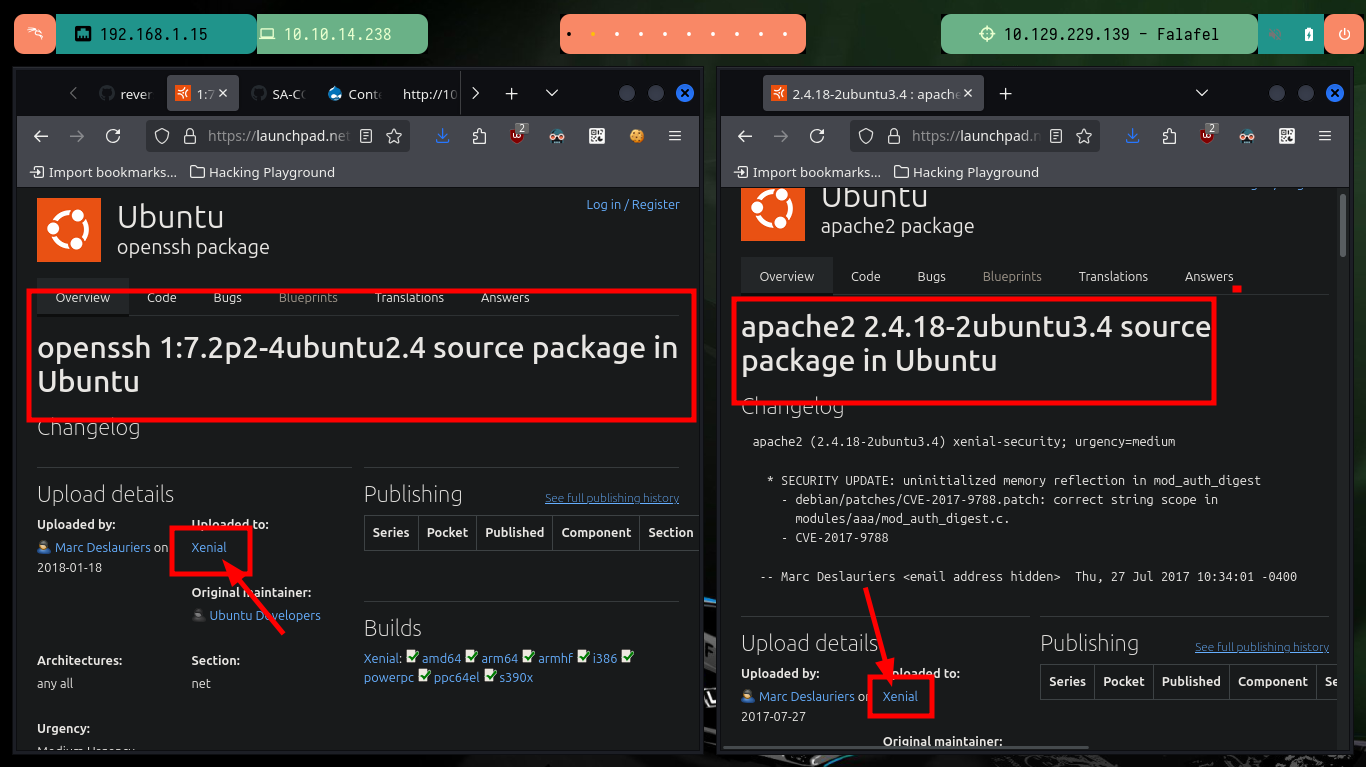Click the launchpad address field in apache2 window
This screenshot has width=1366, height=767.
975,136
